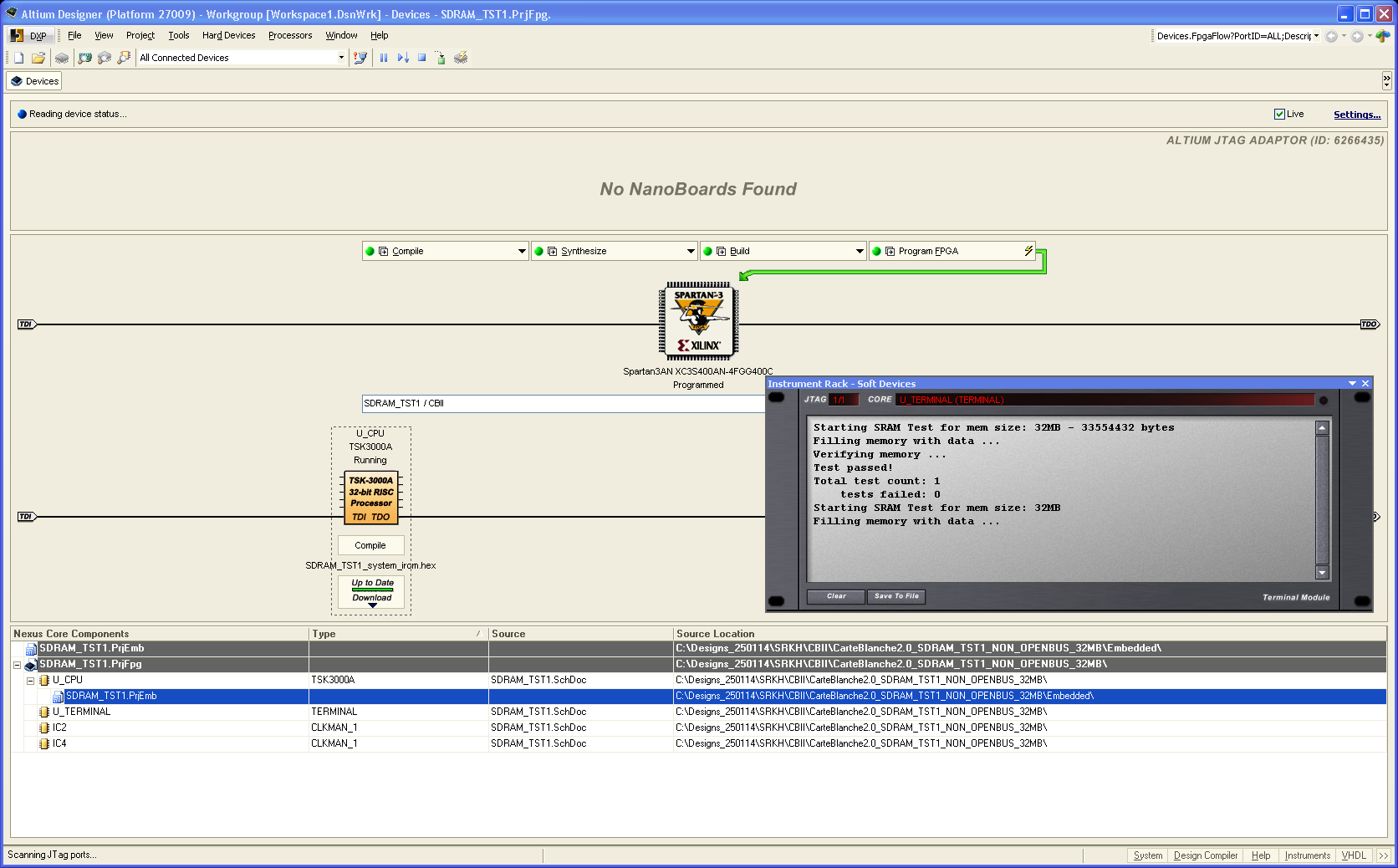Viewport: 1398px width, 868px height.
Task: Select the IC2 row in components list
Action: (x=699, y=728)
